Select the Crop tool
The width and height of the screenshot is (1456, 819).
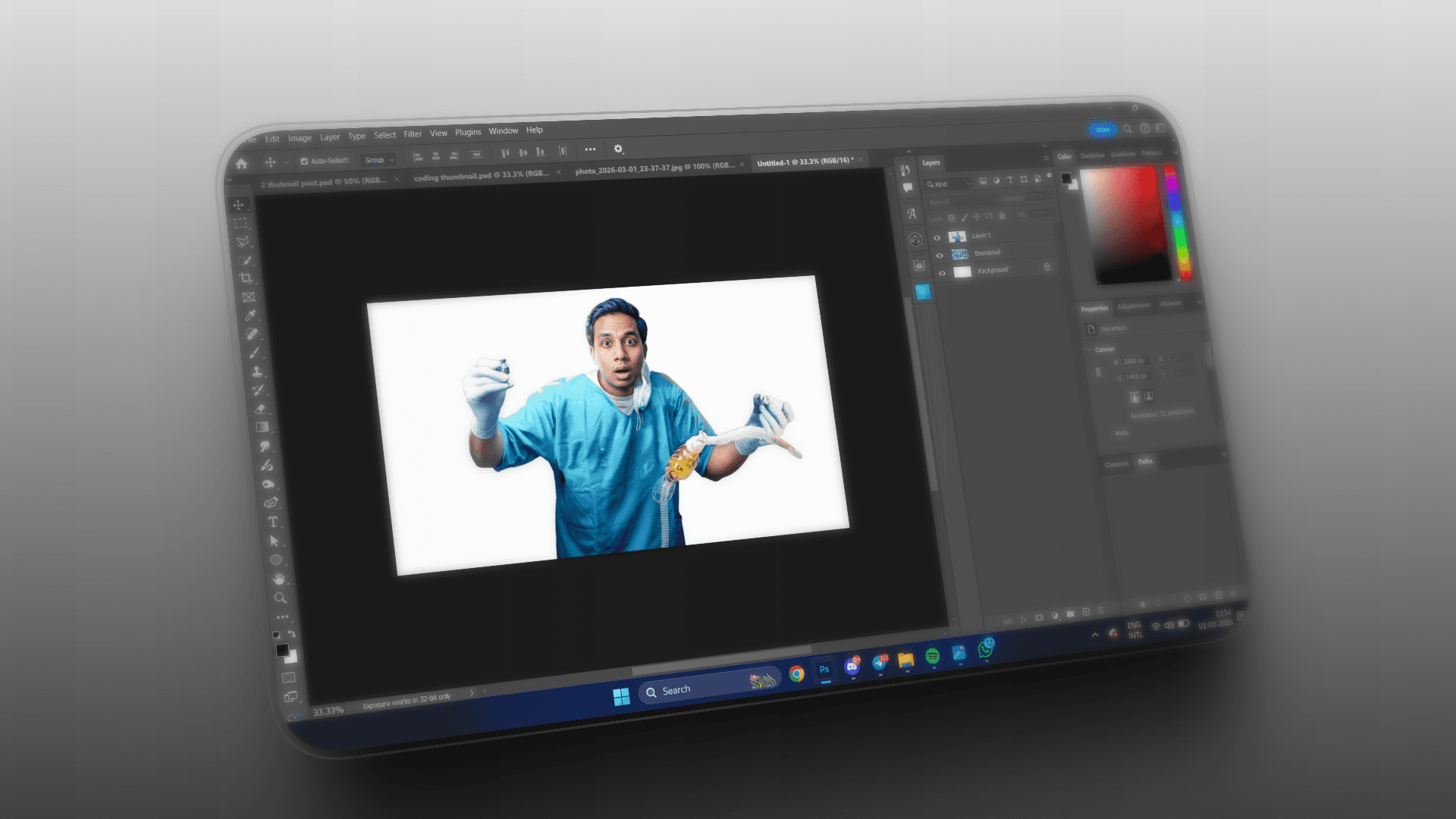(246, 278)
